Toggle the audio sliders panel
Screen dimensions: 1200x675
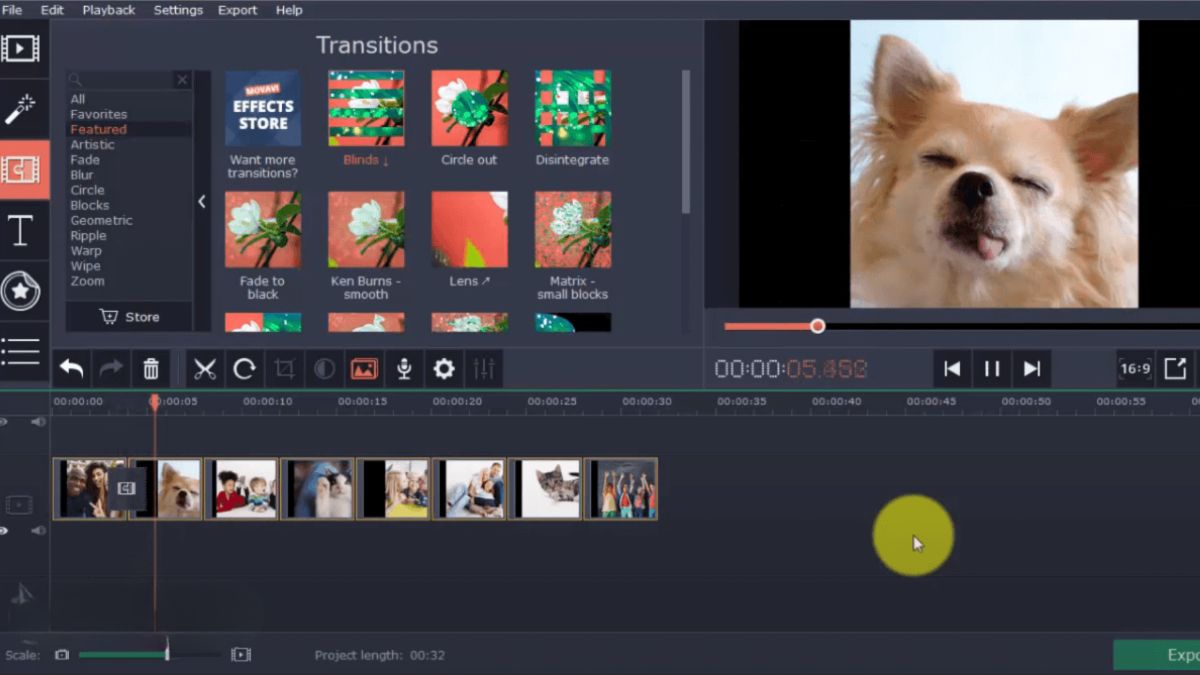[483, 368]
